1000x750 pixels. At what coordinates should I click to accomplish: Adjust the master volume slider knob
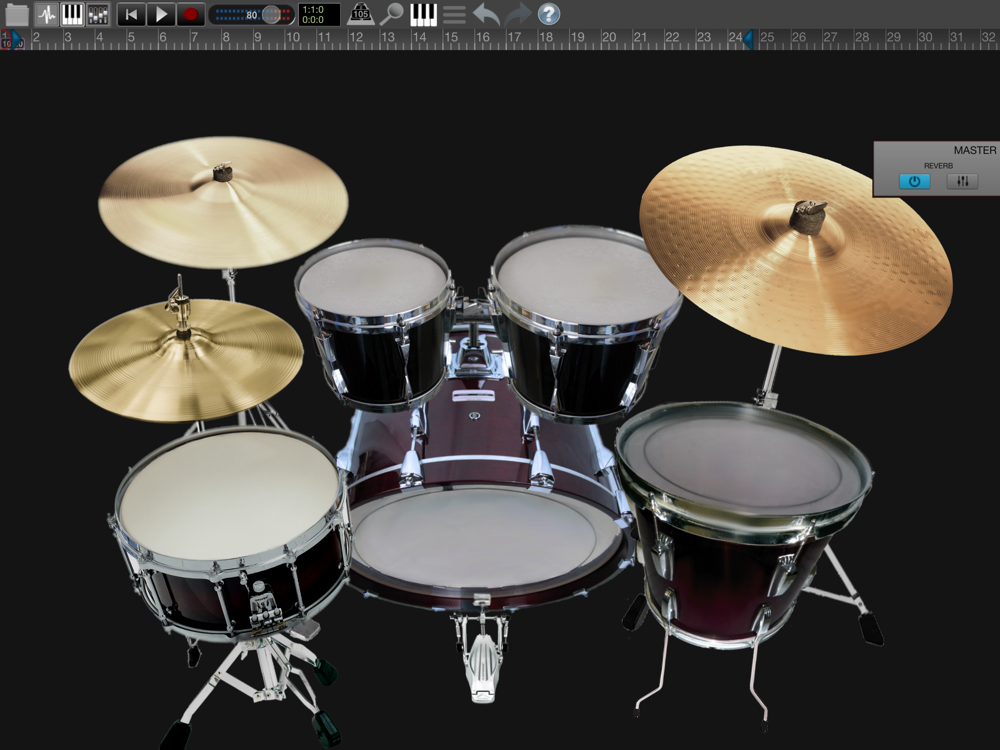271,15
